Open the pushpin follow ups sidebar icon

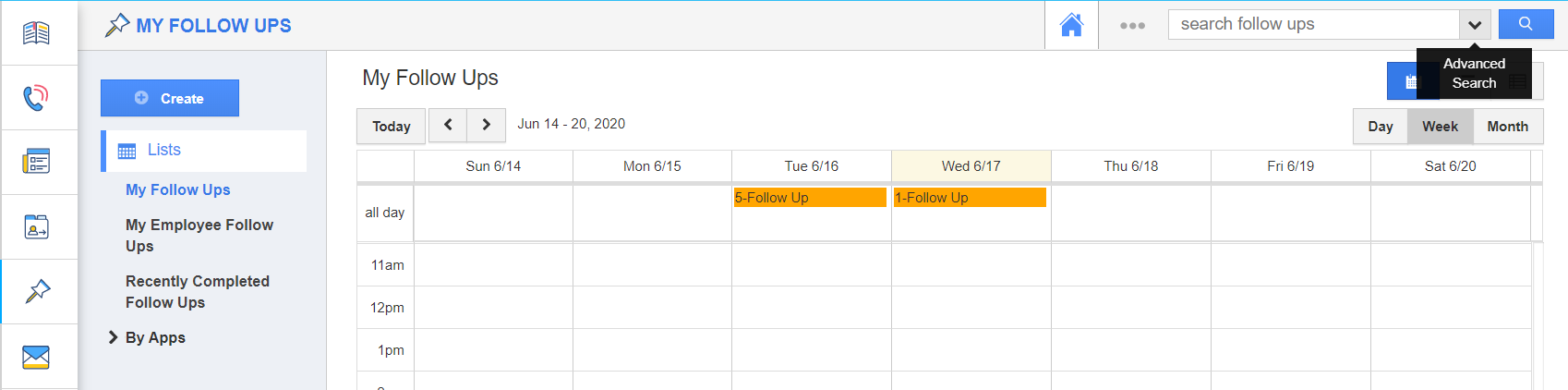[37, 291]
